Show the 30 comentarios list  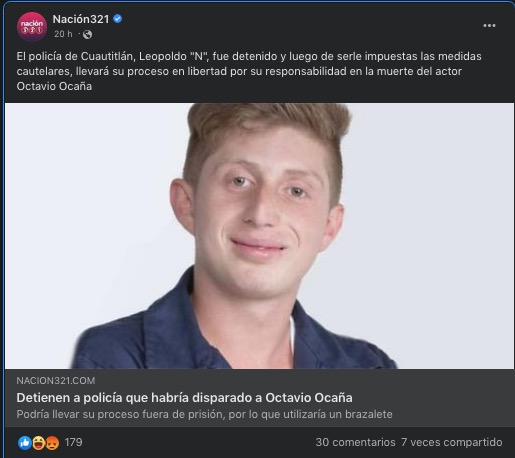(355, 442)
